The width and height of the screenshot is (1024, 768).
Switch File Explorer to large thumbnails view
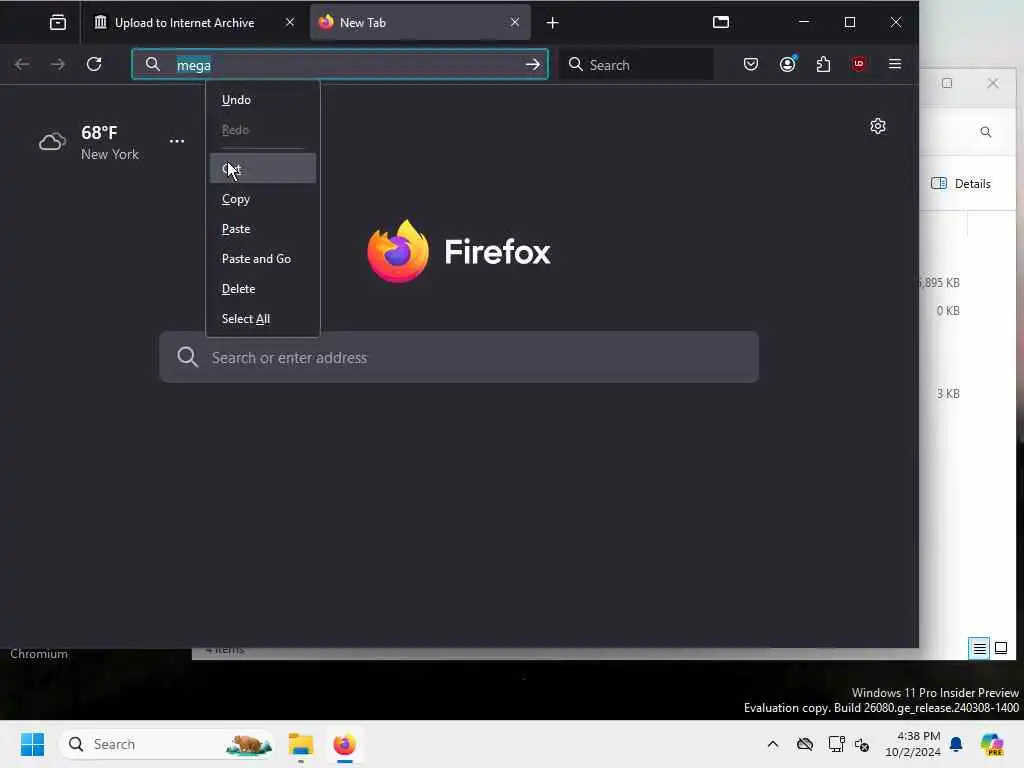(1001, 648)
